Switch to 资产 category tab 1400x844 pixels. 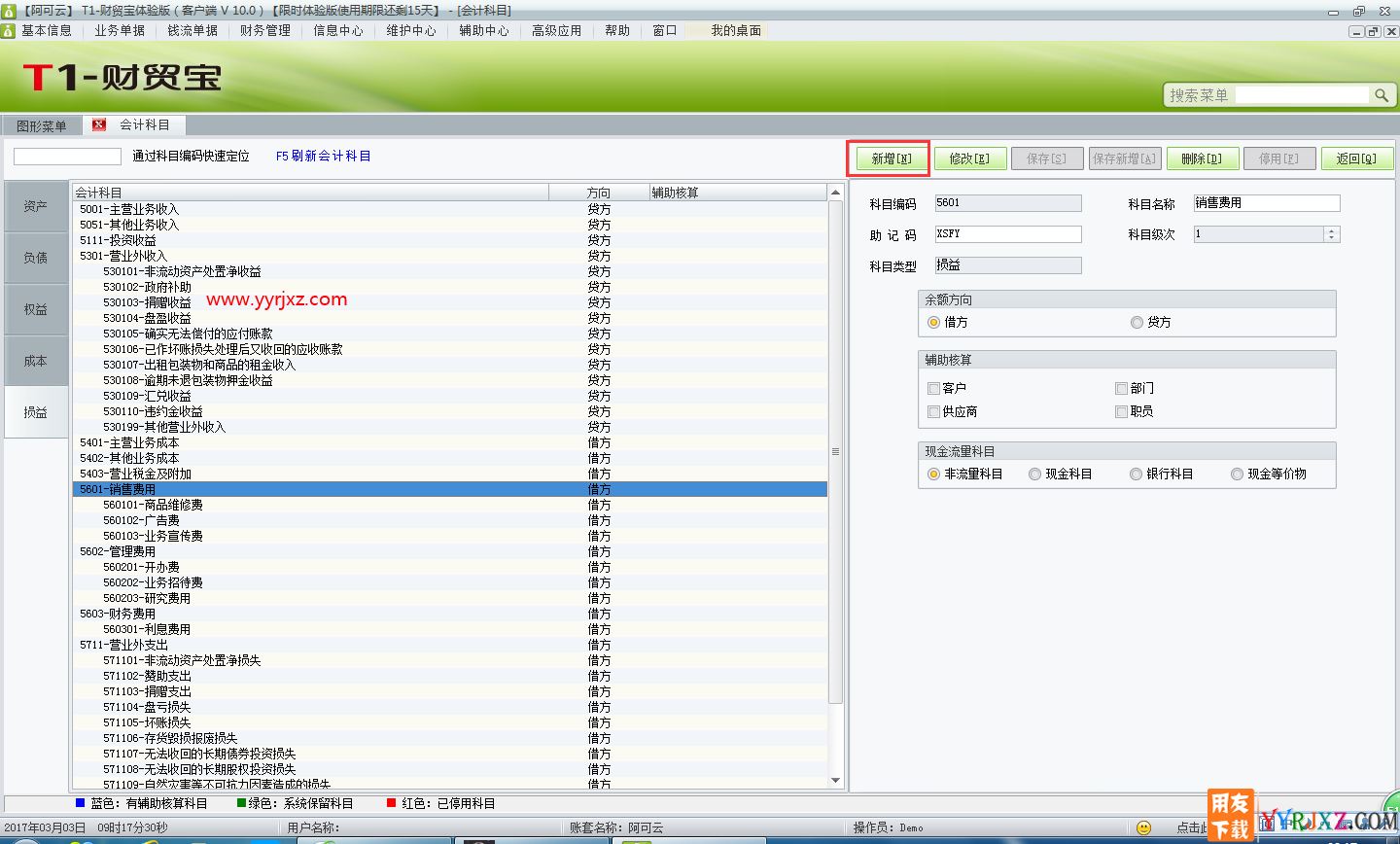pos(36,206)
